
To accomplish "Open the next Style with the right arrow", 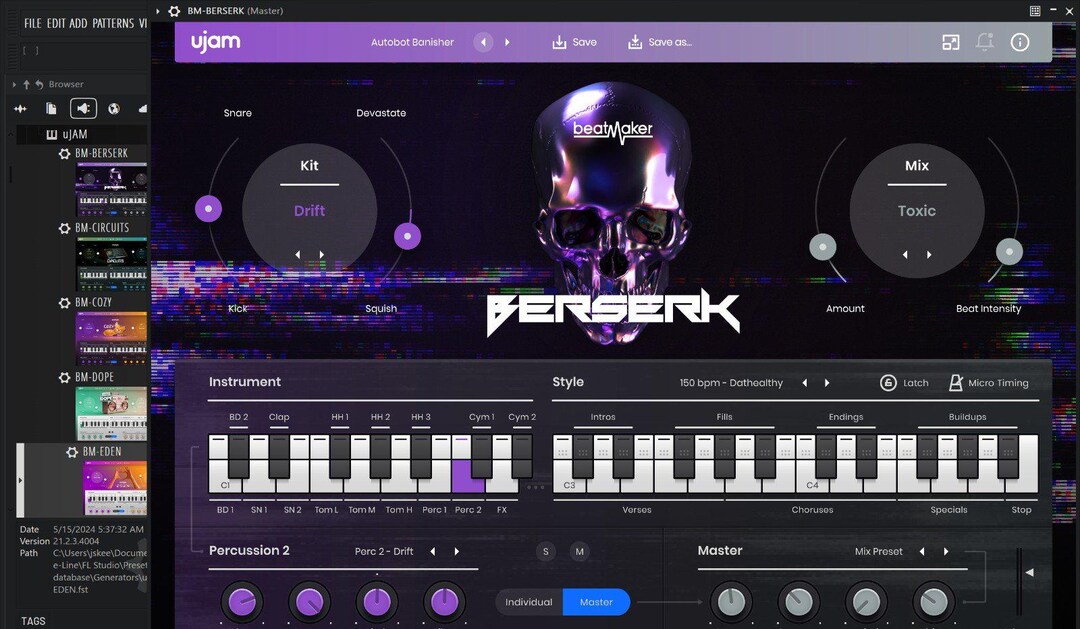I will [x=827, y=382].
